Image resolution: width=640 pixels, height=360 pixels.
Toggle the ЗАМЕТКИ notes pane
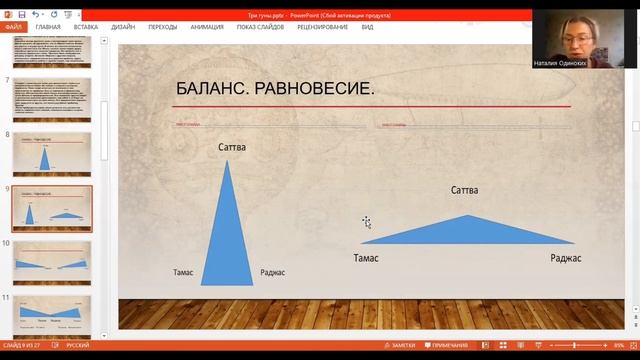click(400, 345)
